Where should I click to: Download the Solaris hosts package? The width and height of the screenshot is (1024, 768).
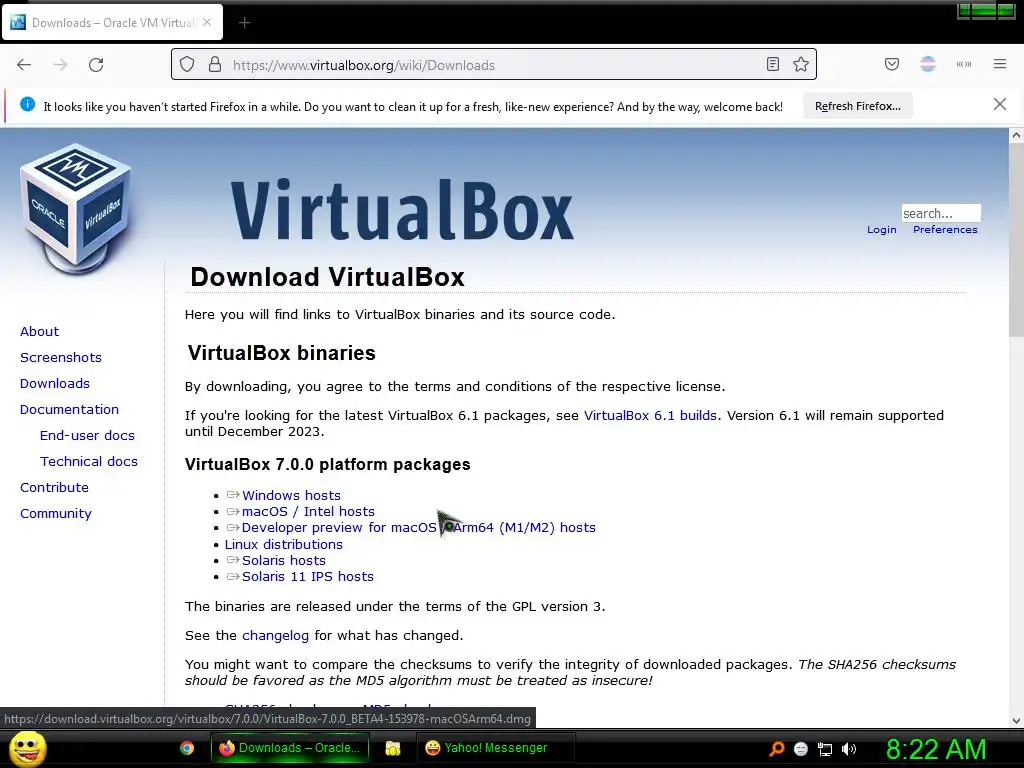pos(283,560)
